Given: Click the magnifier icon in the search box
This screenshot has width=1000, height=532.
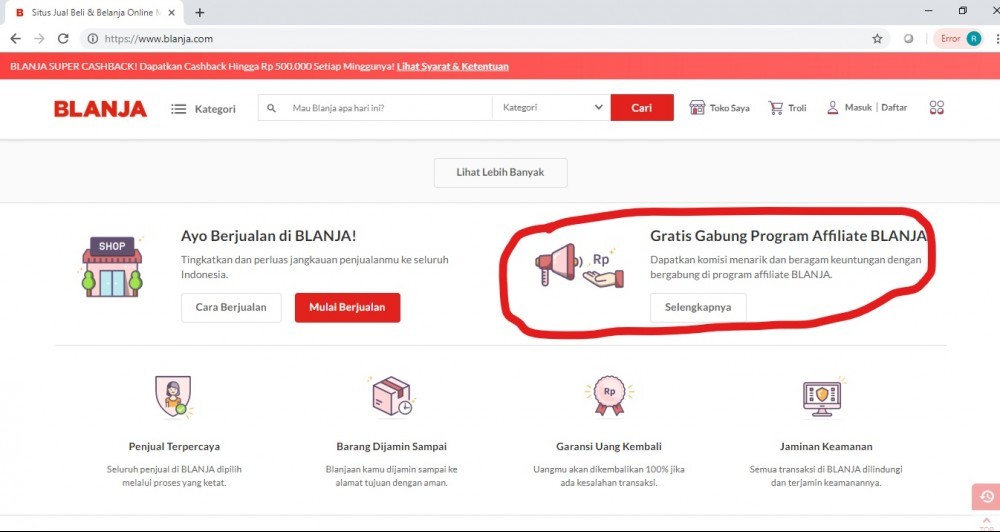Looking at the screenshot, I should 271,108.
